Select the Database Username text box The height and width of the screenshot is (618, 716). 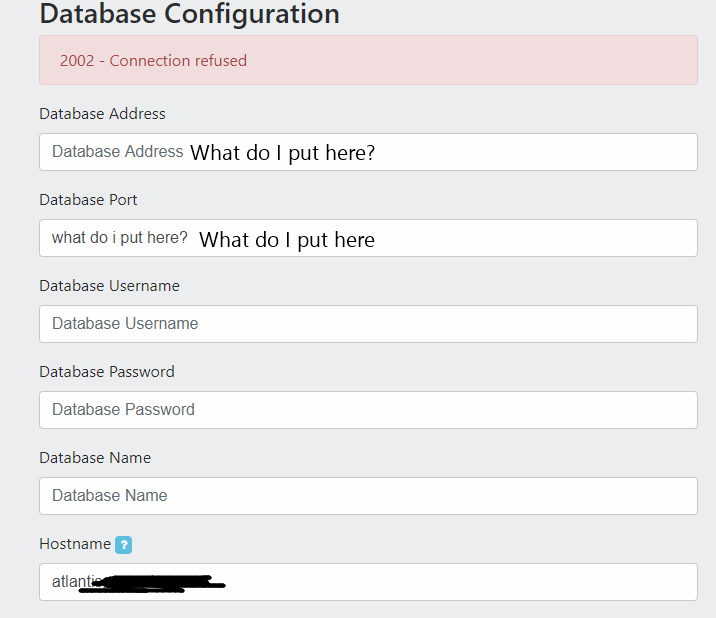coord(368,324)
